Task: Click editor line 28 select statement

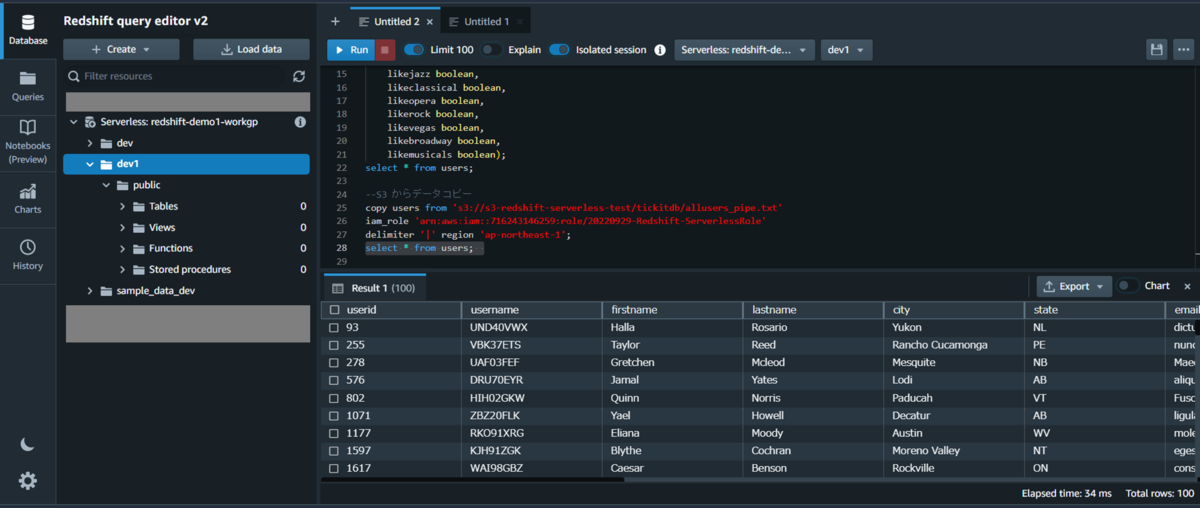Action: pyautogui.click(x=420, y=248)
